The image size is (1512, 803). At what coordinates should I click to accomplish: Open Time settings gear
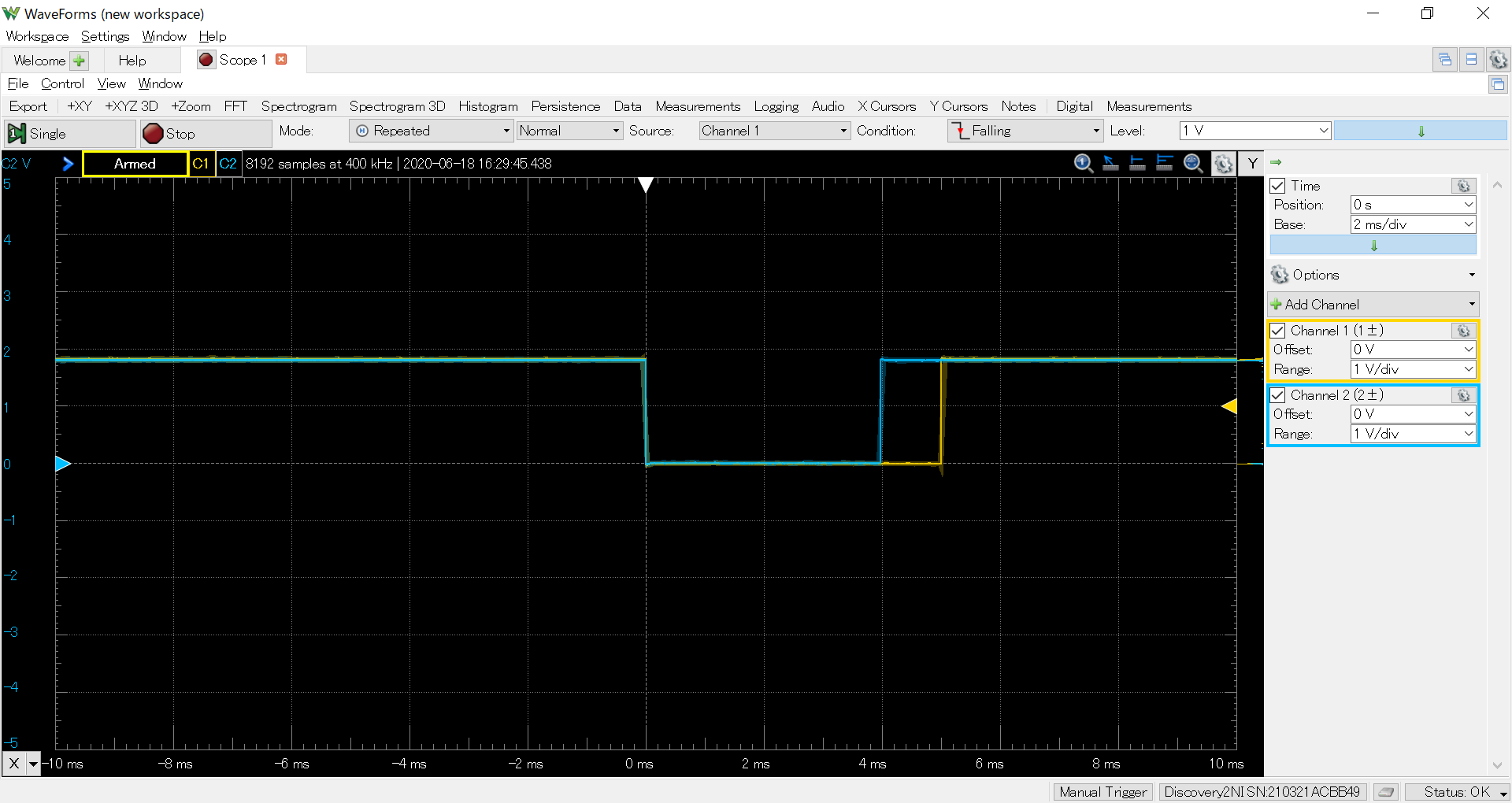coord(1463,186)
